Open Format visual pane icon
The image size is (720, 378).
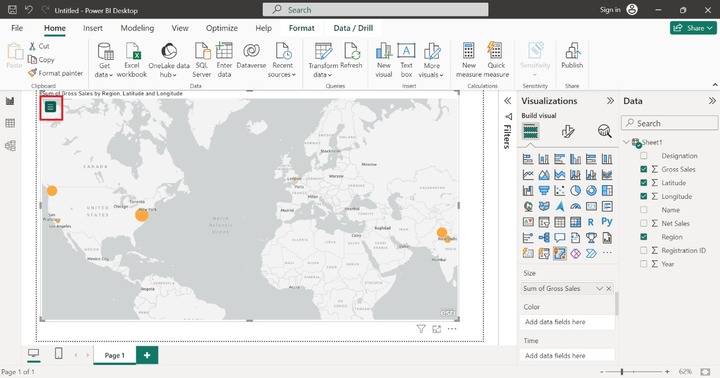(x=568, y=131)
